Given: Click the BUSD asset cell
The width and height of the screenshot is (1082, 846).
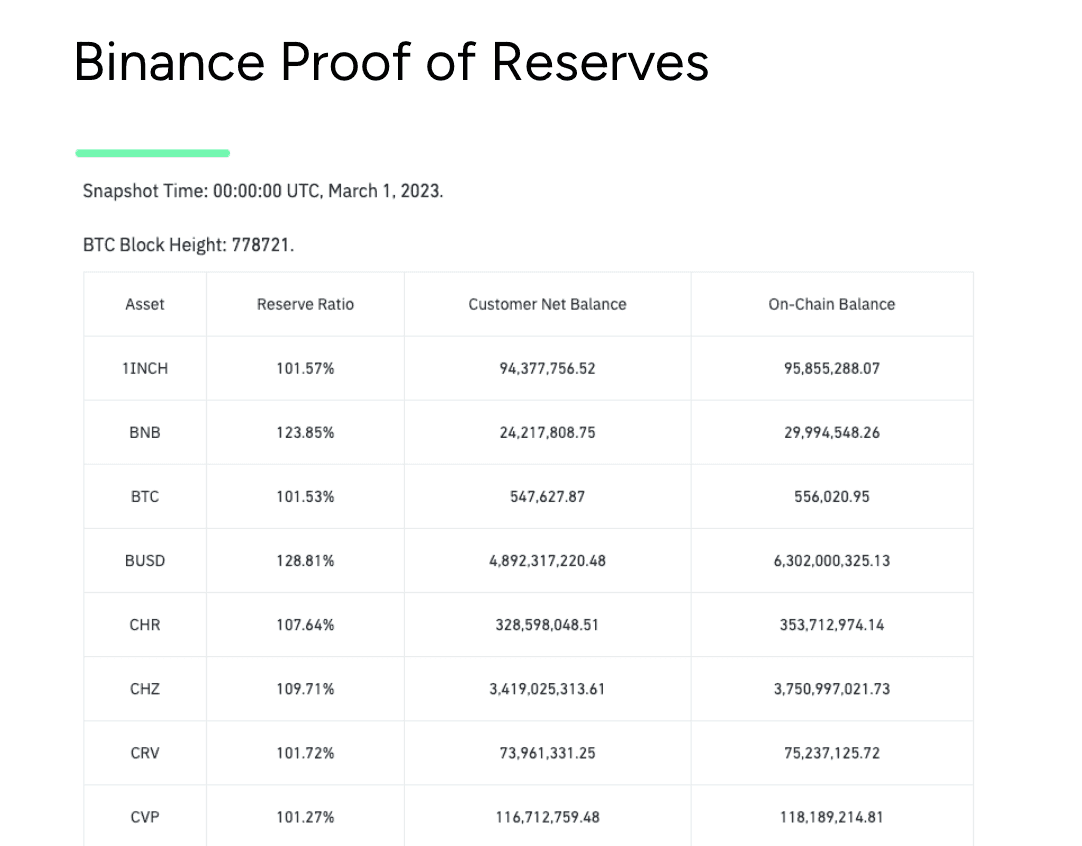Looking at the screenshot, I should coord(145,560).
